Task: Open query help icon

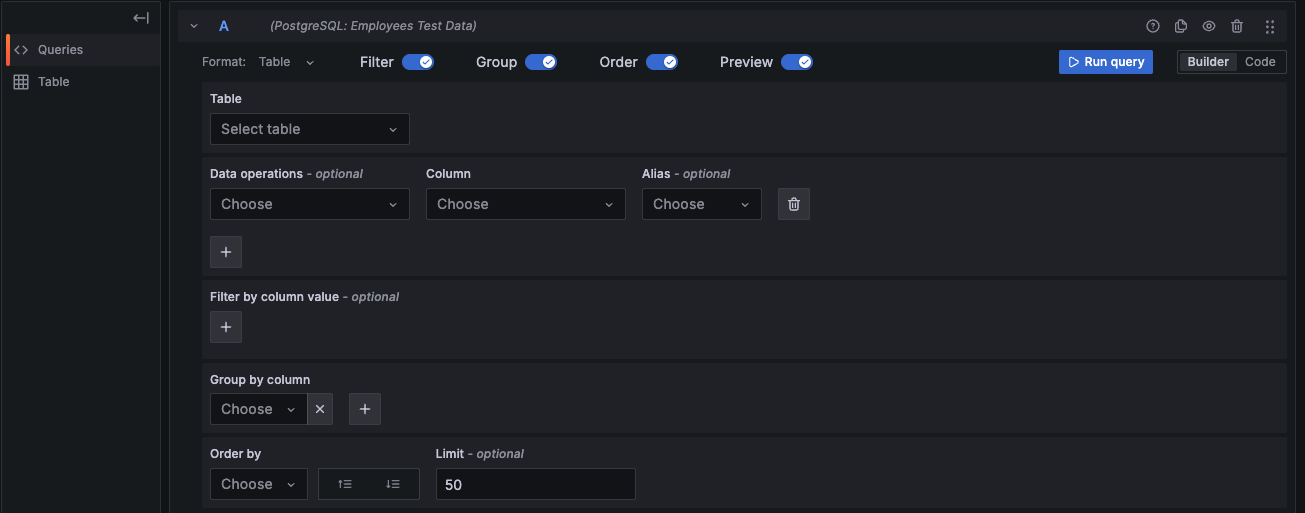Action: coord(1153,27)
